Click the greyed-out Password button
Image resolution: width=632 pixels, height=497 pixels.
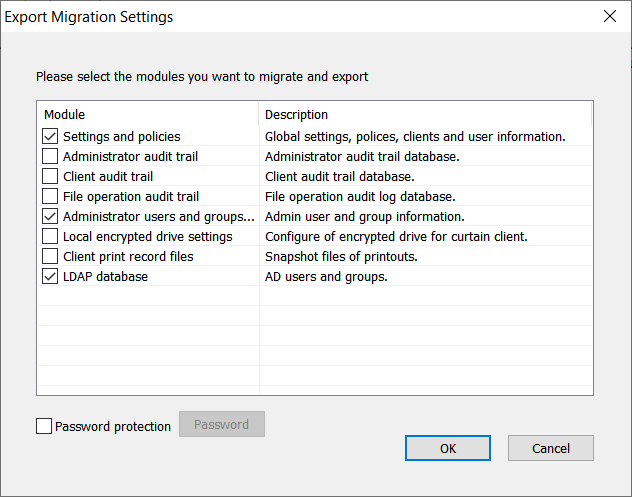221,424
